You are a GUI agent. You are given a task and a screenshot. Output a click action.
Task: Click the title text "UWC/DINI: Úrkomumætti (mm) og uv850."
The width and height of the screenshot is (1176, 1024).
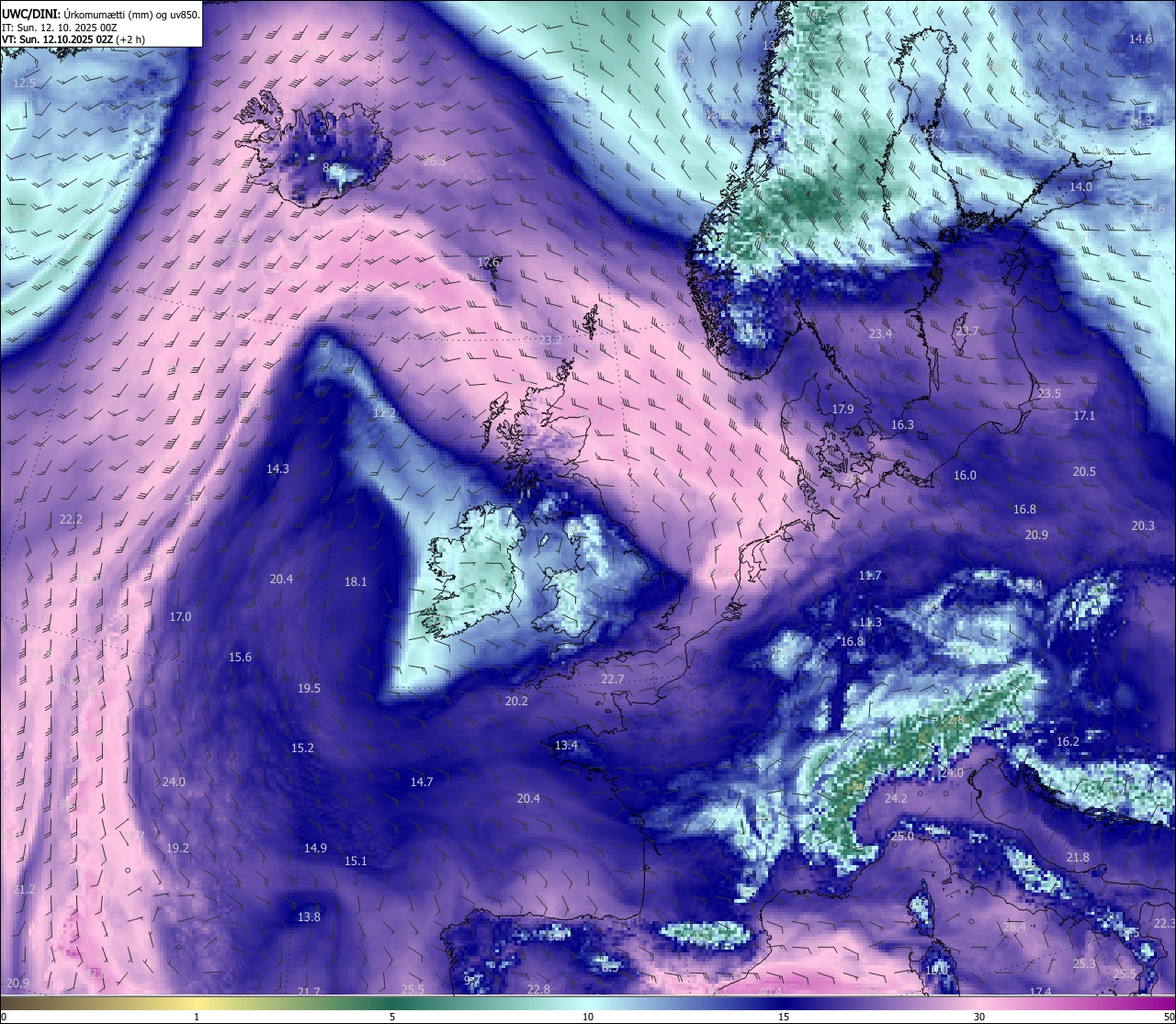point(101,14)
